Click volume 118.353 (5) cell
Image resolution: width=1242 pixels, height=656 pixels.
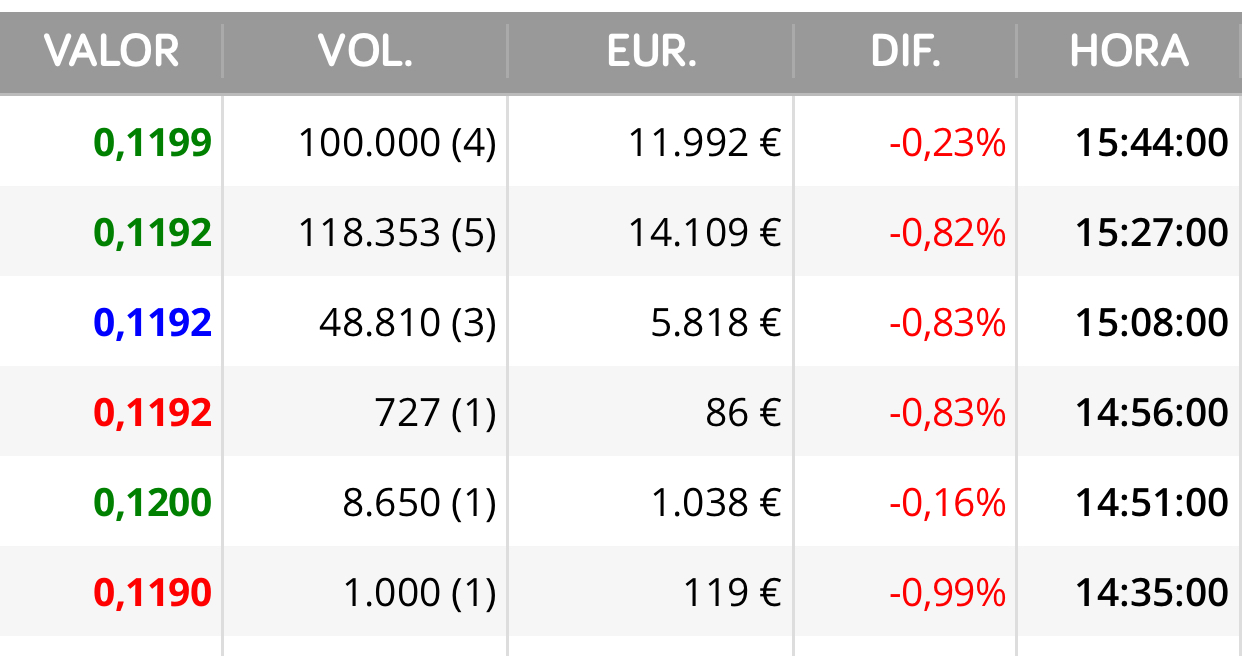click(x=397, y=233)
